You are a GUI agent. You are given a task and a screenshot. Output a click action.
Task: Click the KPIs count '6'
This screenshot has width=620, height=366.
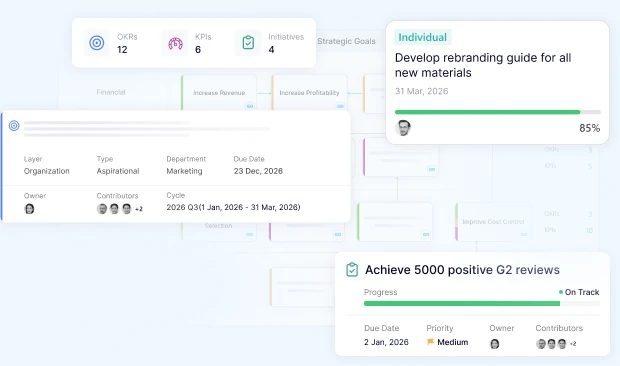198,49
